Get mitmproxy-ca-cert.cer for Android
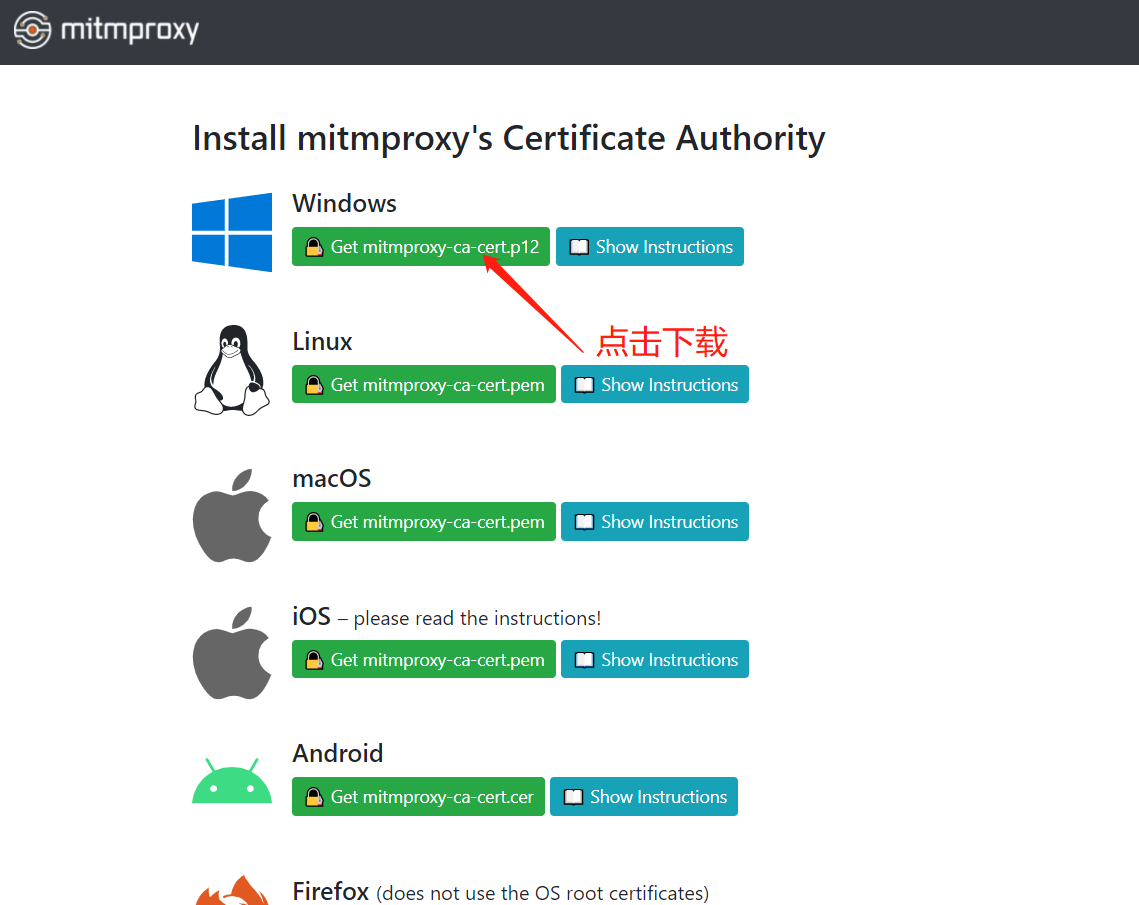1139x905 pixels. [418, 797]
